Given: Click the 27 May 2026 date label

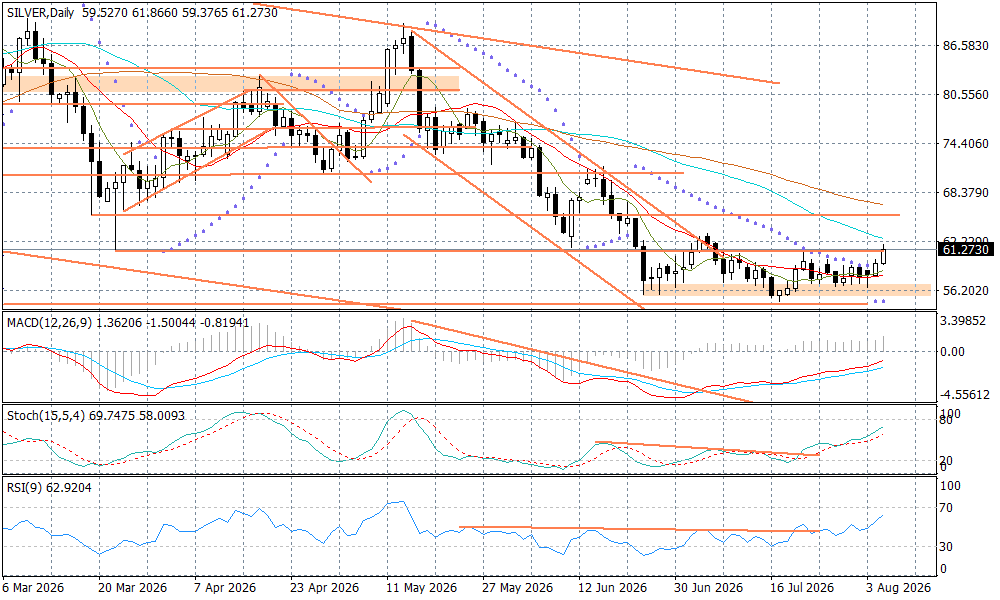Looking at the screenshot, I should pos(517,587).
